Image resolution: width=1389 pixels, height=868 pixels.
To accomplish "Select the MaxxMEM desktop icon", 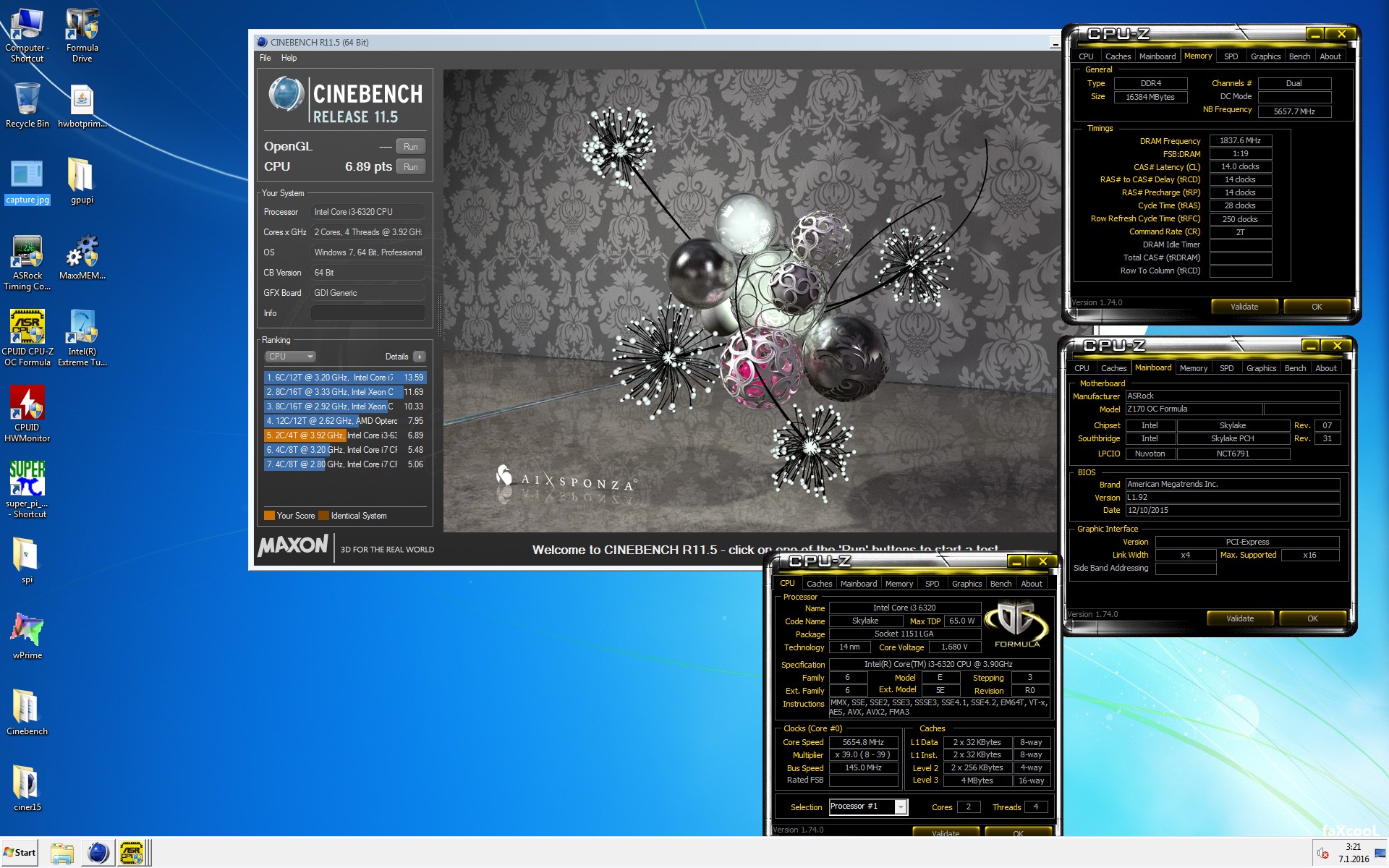I will point(82,257).
